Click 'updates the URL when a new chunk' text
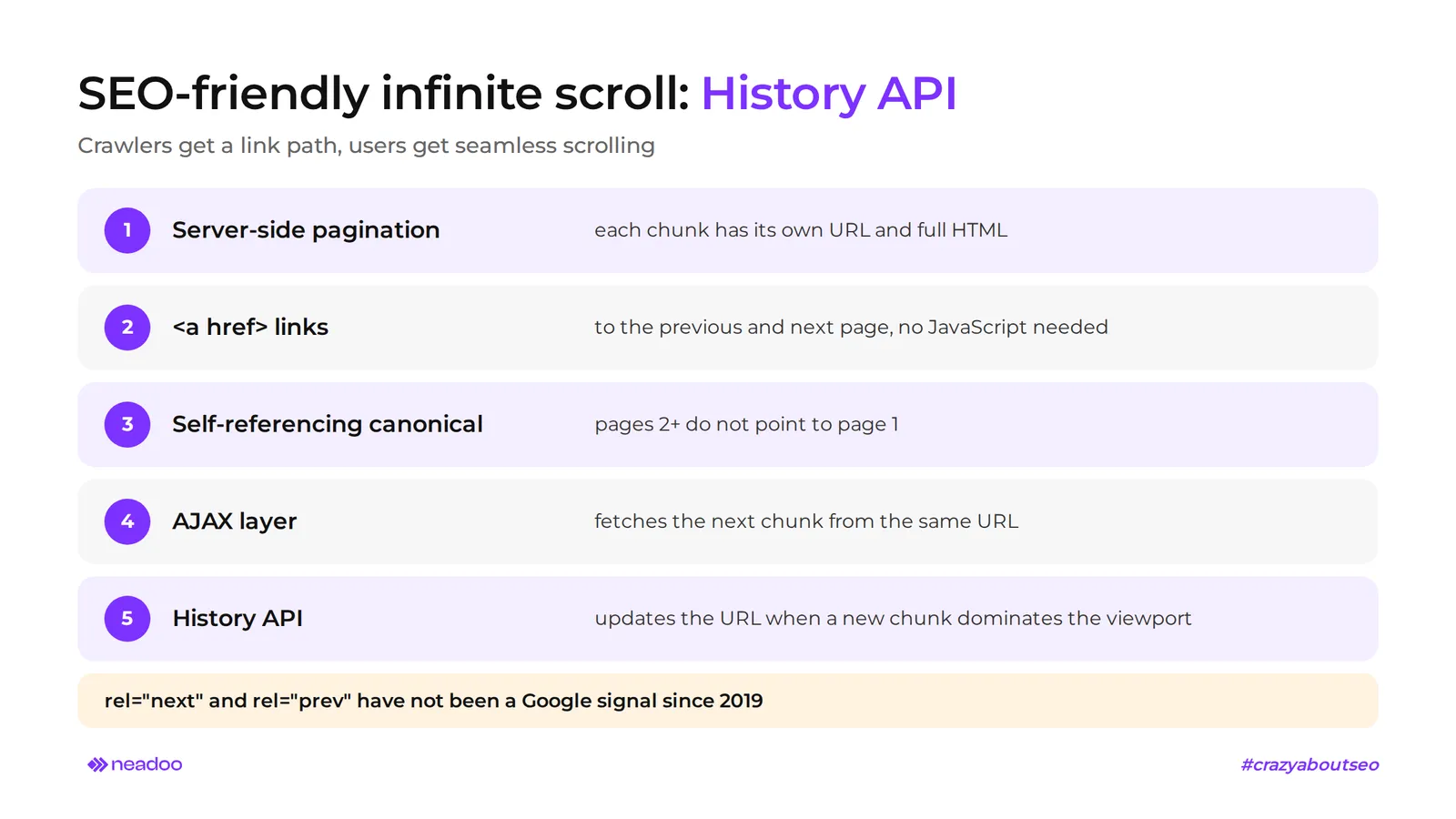 [x=893, y=618]
